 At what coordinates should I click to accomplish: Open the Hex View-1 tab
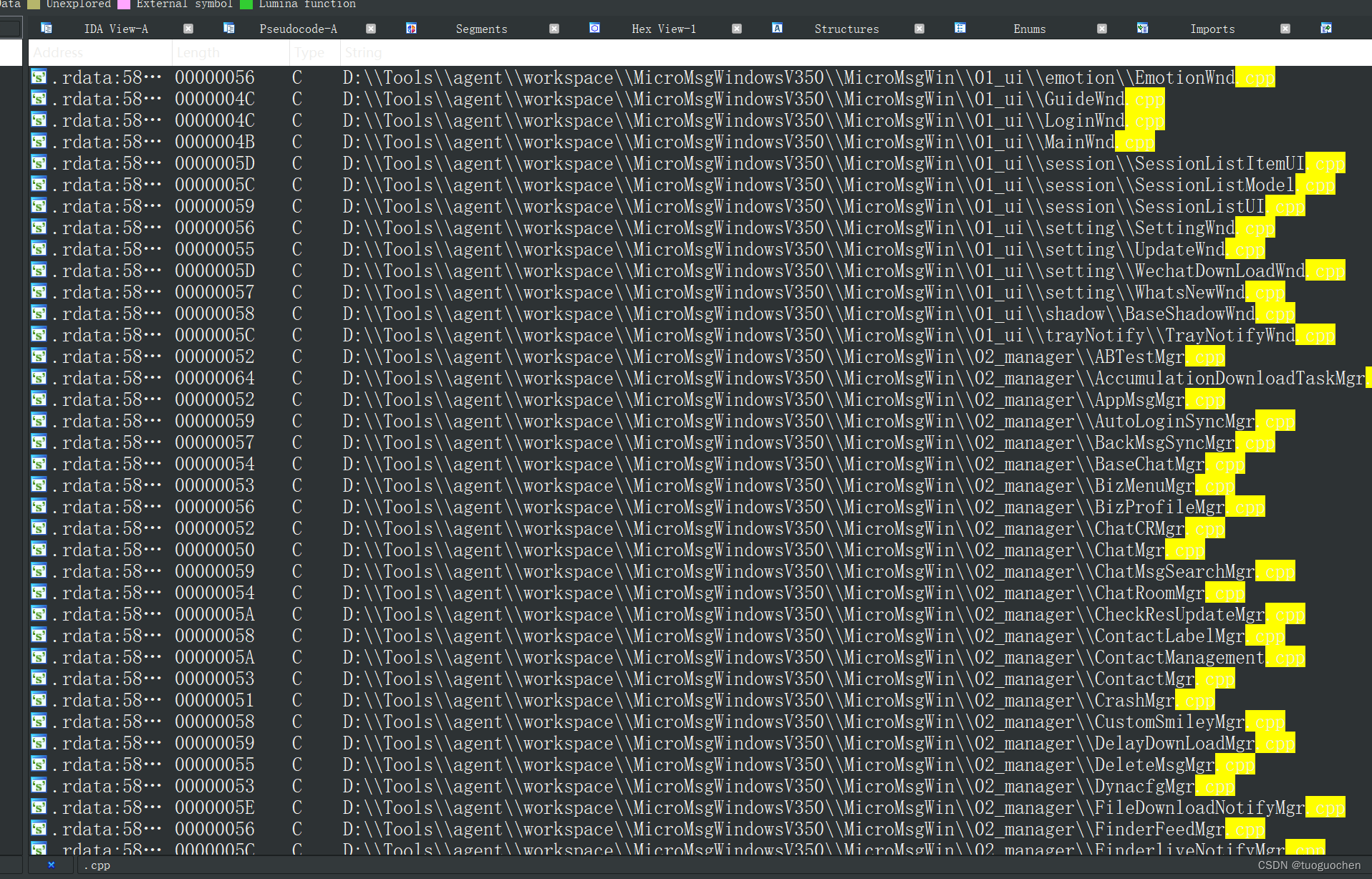coord(664,29)
